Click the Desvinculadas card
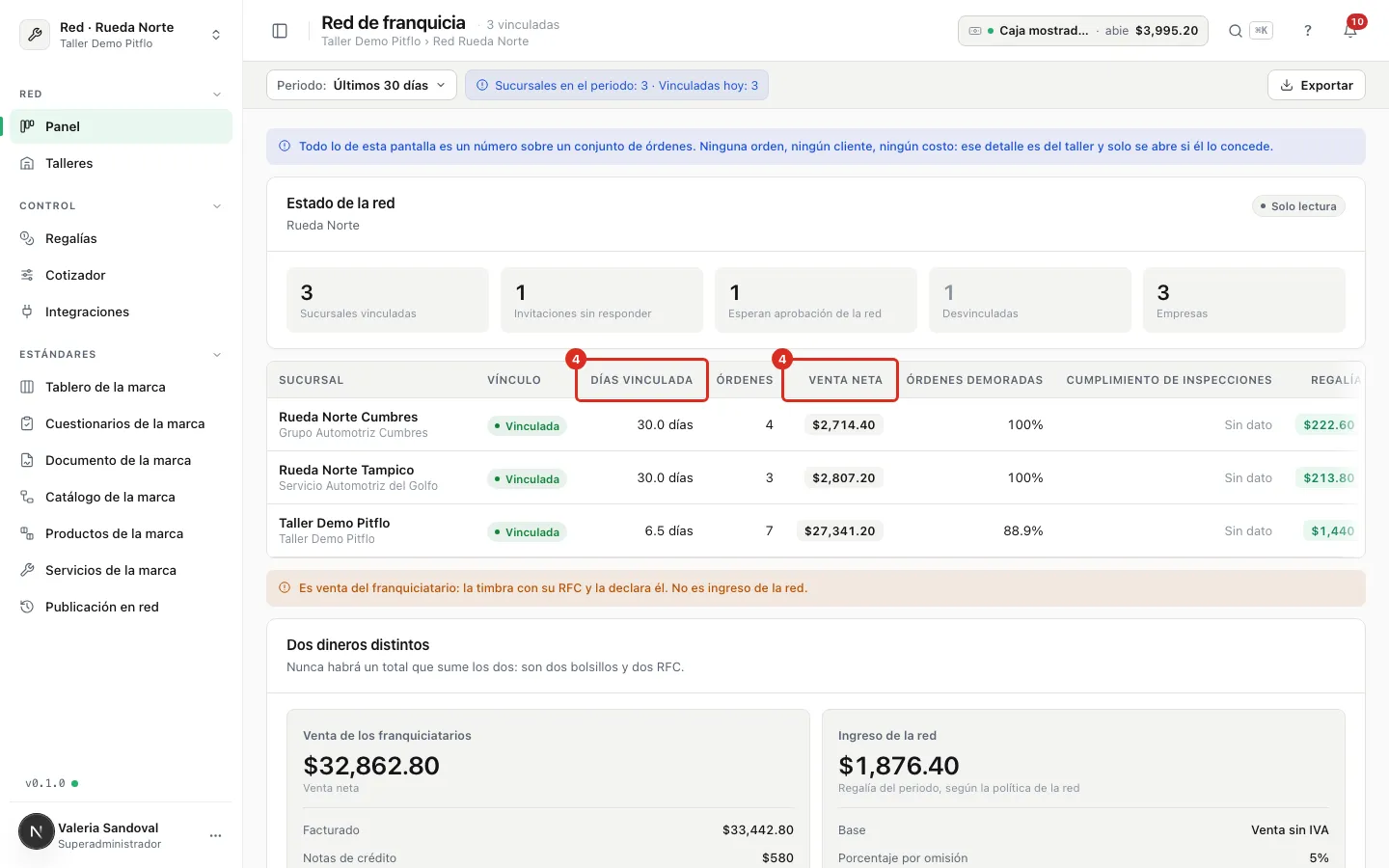Viewport: 1389px width, 868px height. pos(1030,300)
